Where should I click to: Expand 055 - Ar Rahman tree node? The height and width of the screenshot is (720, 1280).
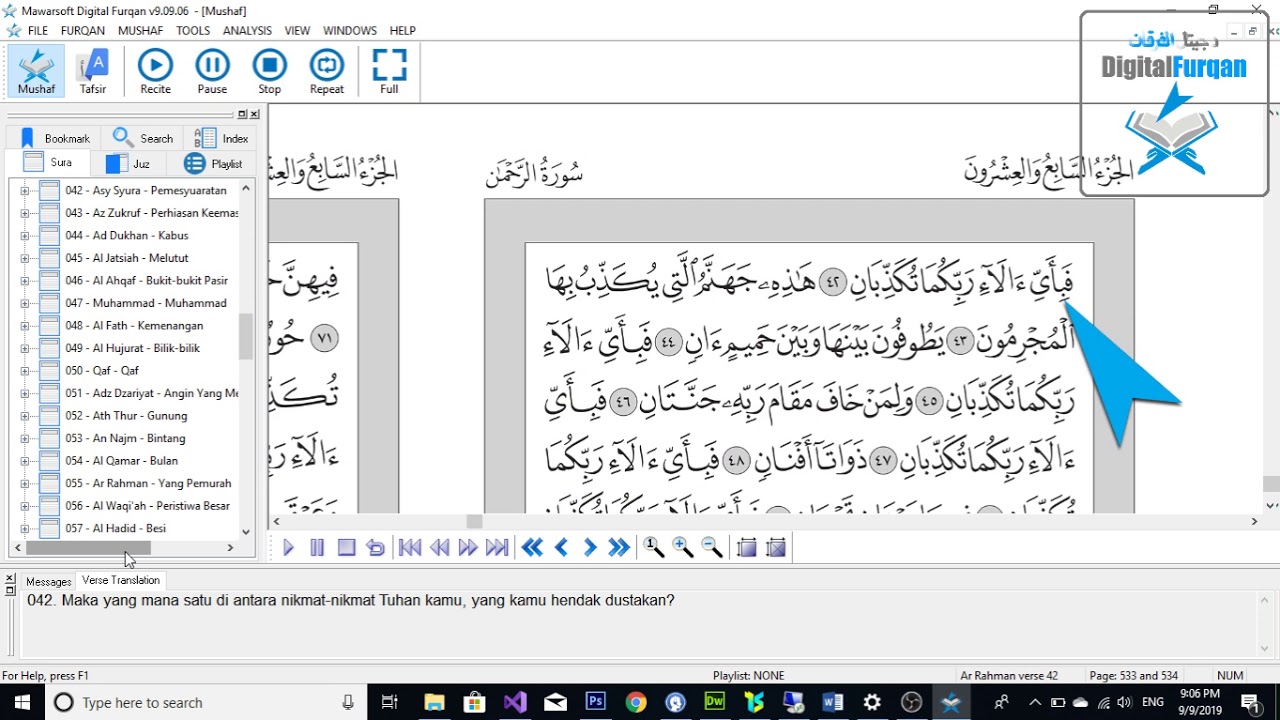pos(24,483)
